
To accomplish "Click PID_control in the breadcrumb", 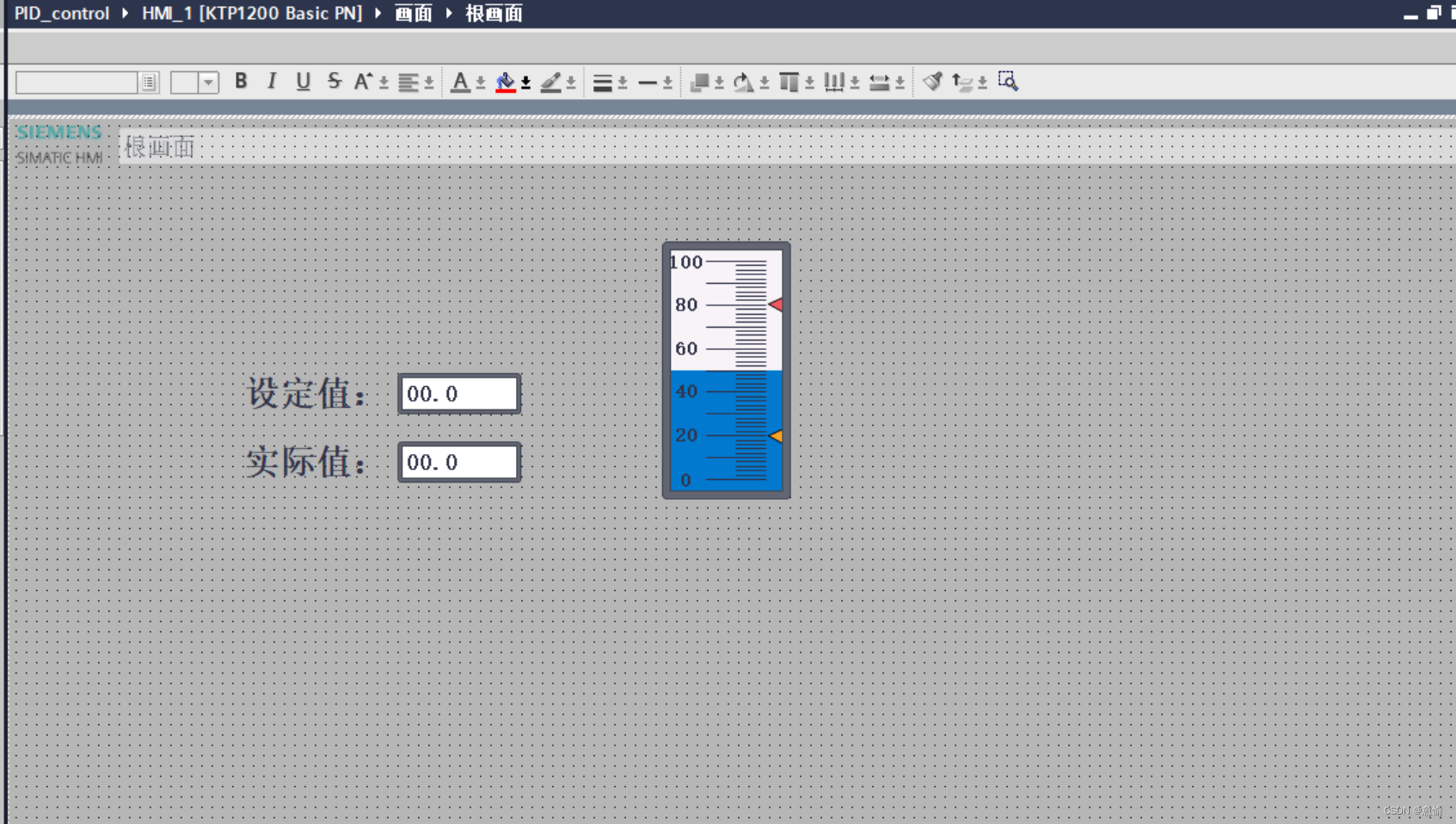I will (x=62, y=14).
